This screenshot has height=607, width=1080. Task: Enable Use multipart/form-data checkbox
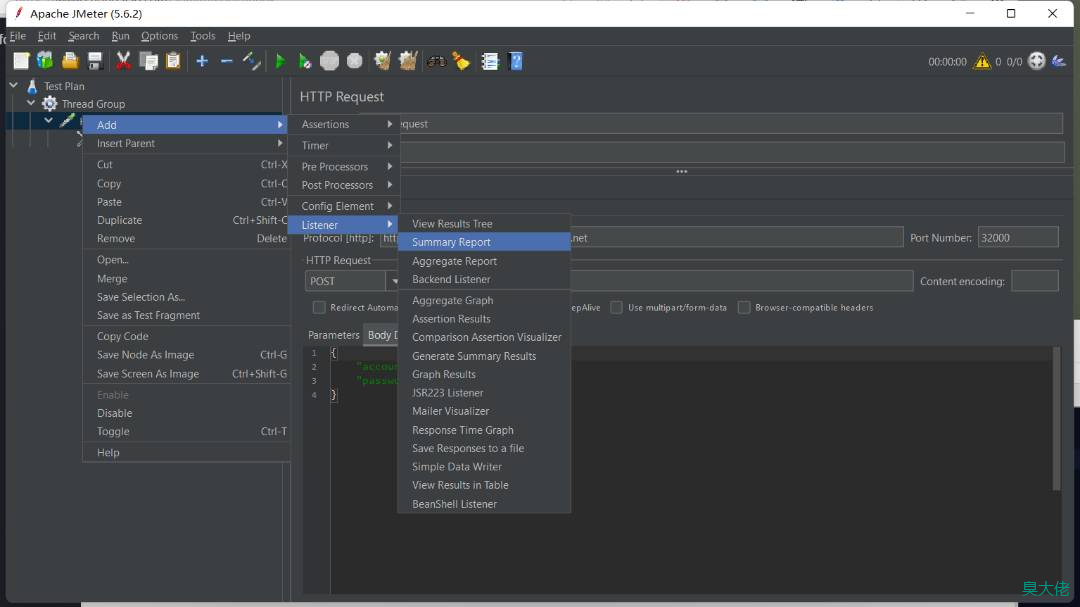tap(616, 307)
